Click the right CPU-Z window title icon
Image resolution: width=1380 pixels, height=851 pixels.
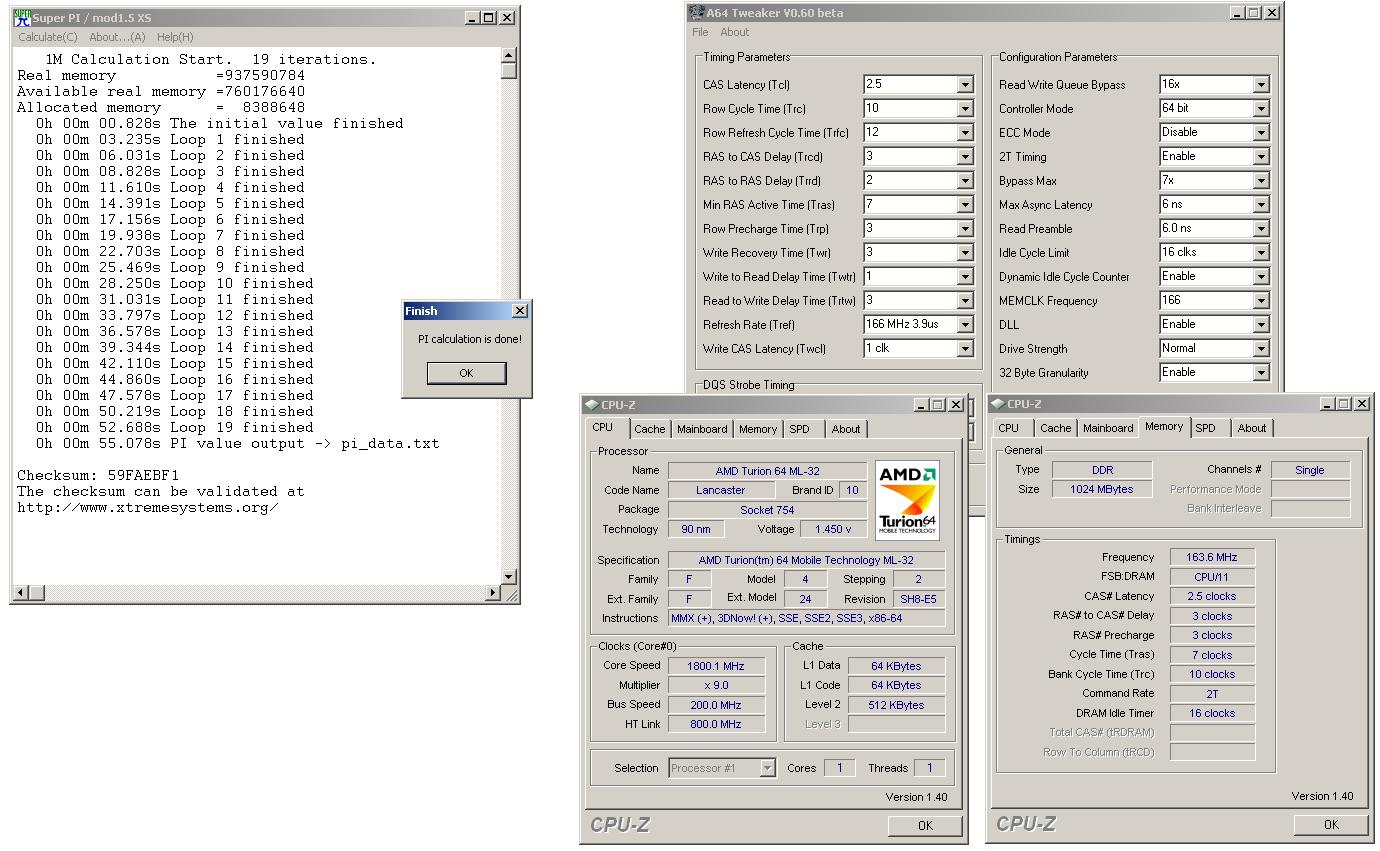point(998,404)
